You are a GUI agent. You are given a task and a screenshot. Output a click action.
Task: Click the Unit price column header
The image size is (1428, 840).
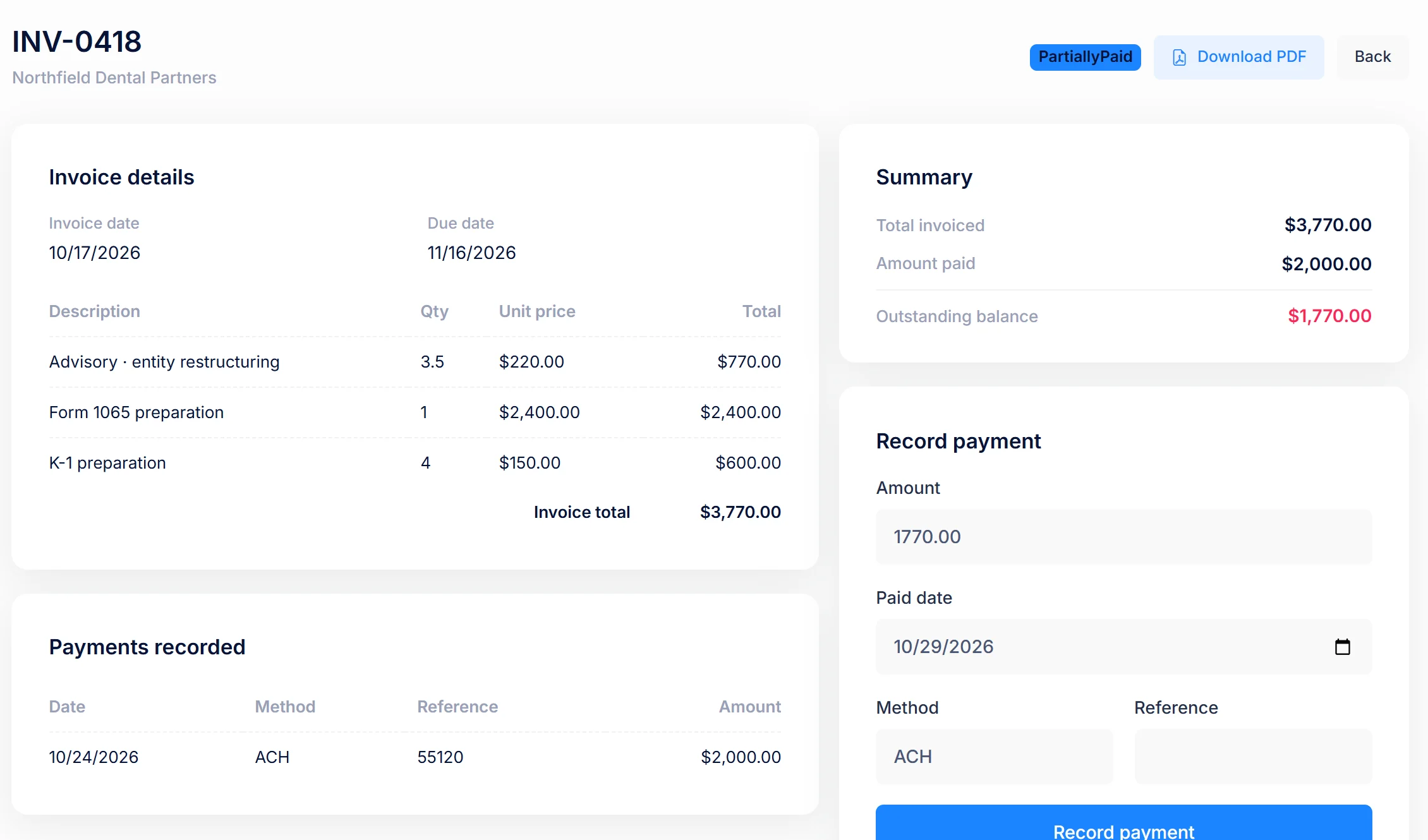537,311
